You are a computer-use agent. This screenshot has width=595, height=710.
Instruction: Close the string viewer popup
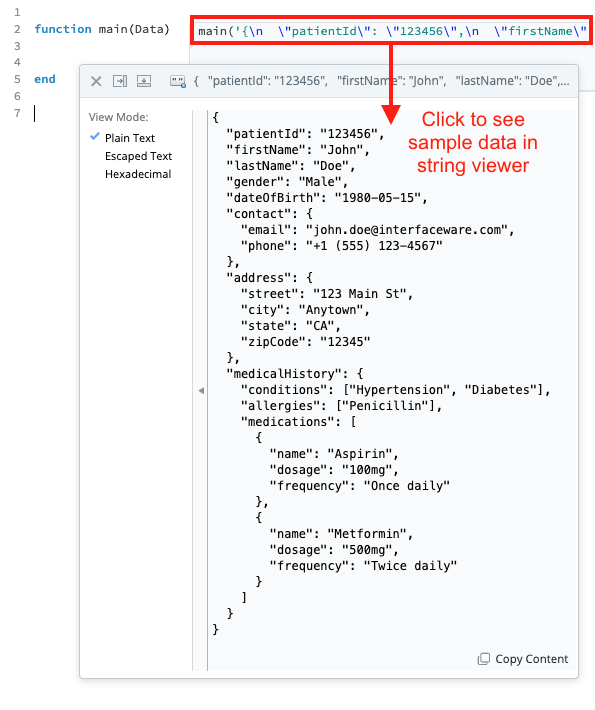[96, 82]
